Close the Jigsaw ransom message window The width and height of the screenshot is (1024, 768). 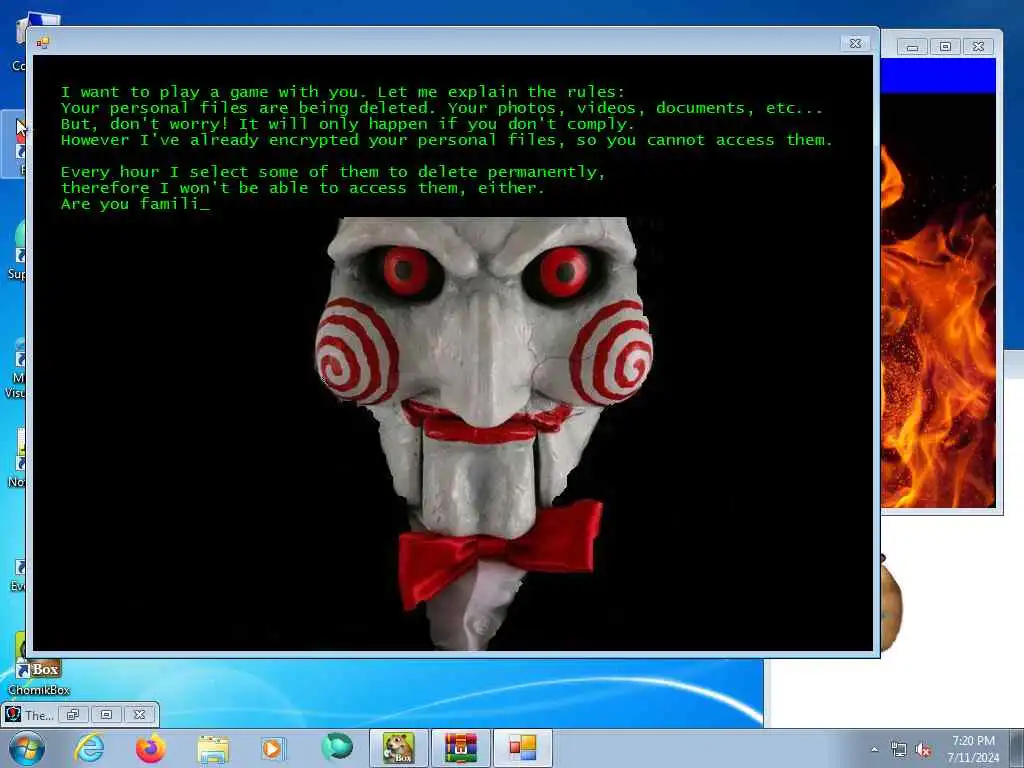856,43
